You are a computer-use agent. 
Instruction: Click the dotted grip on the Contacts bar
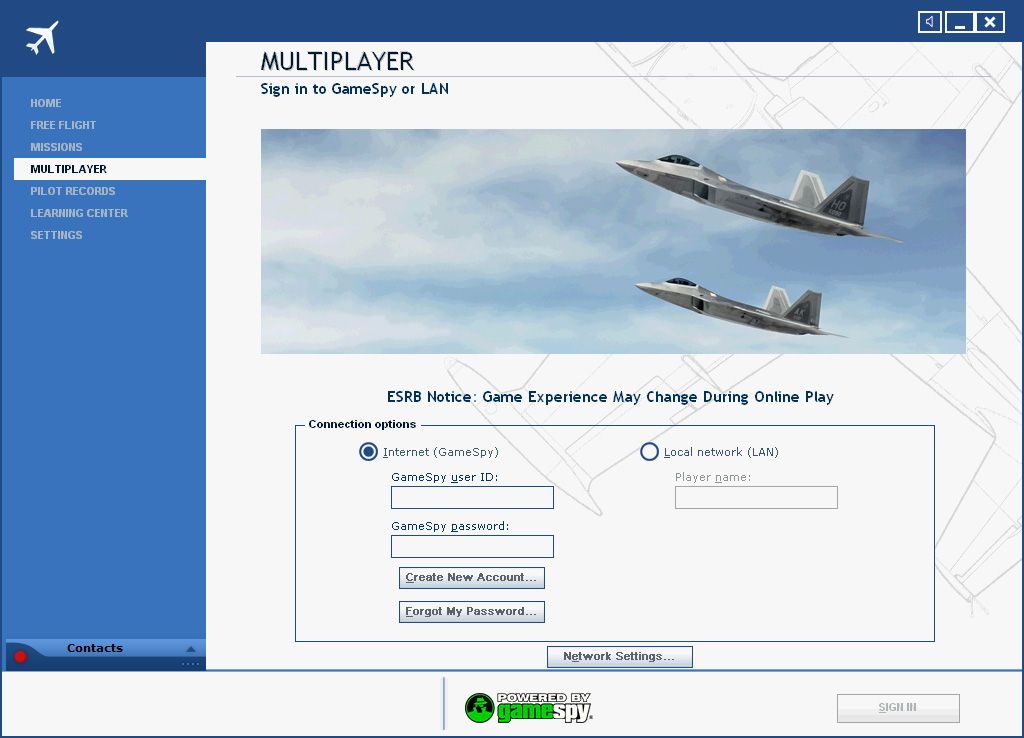(190, 663)
